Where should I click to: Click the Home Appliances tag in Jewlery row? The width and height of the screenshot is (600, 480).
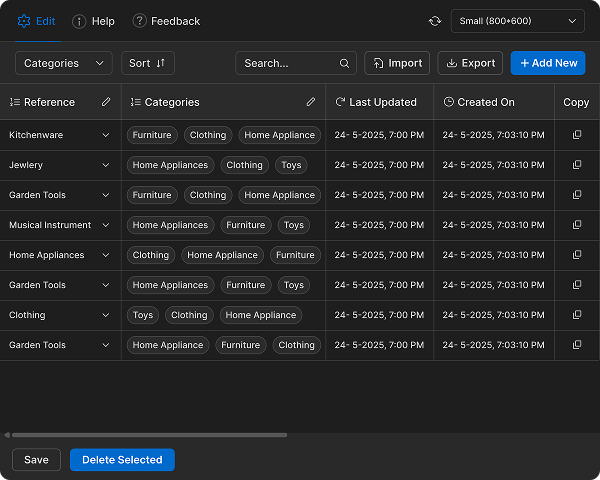[170, 165]
